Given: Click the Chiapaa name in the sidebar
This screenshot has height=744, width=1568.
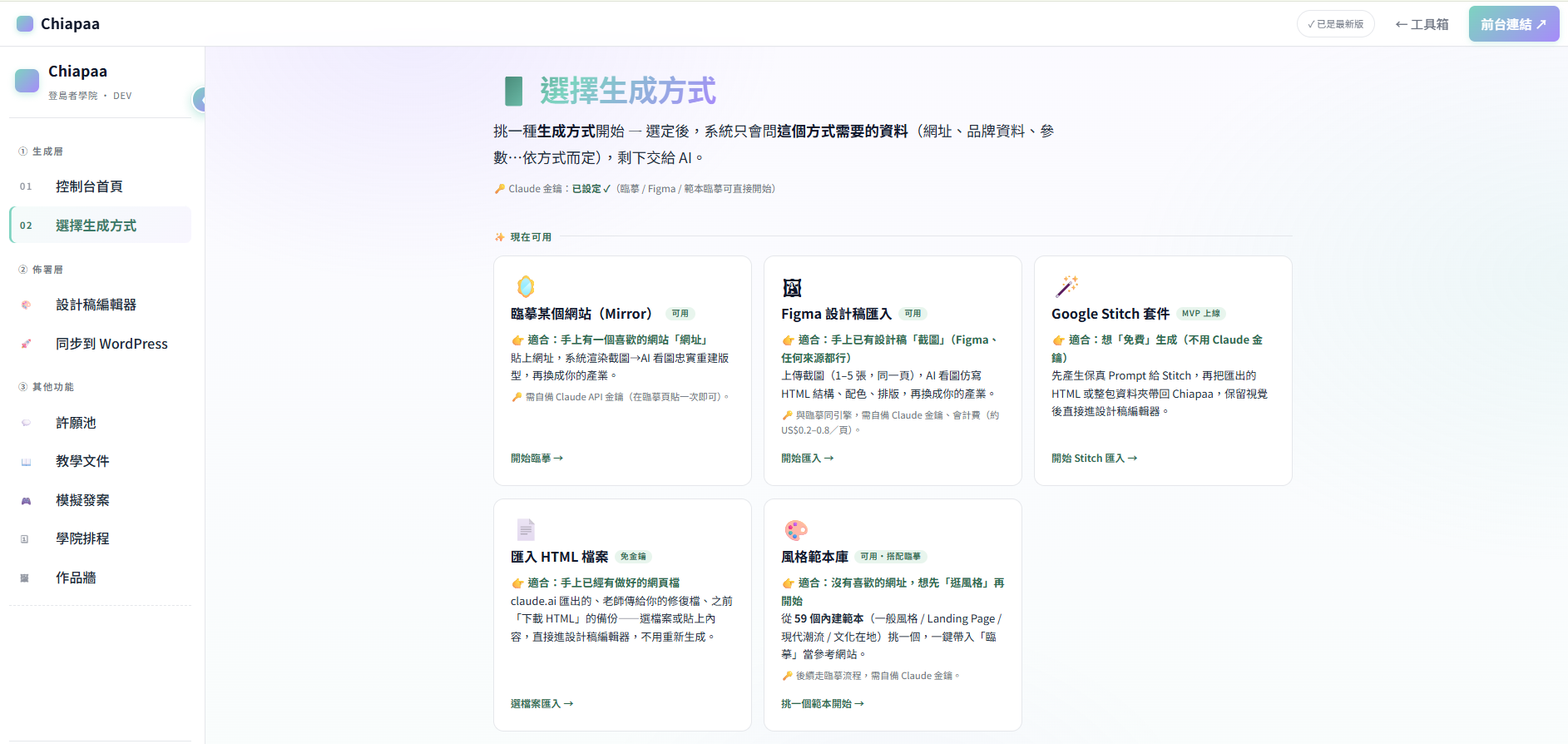Looking at the screenshot, I should (77, 72).
